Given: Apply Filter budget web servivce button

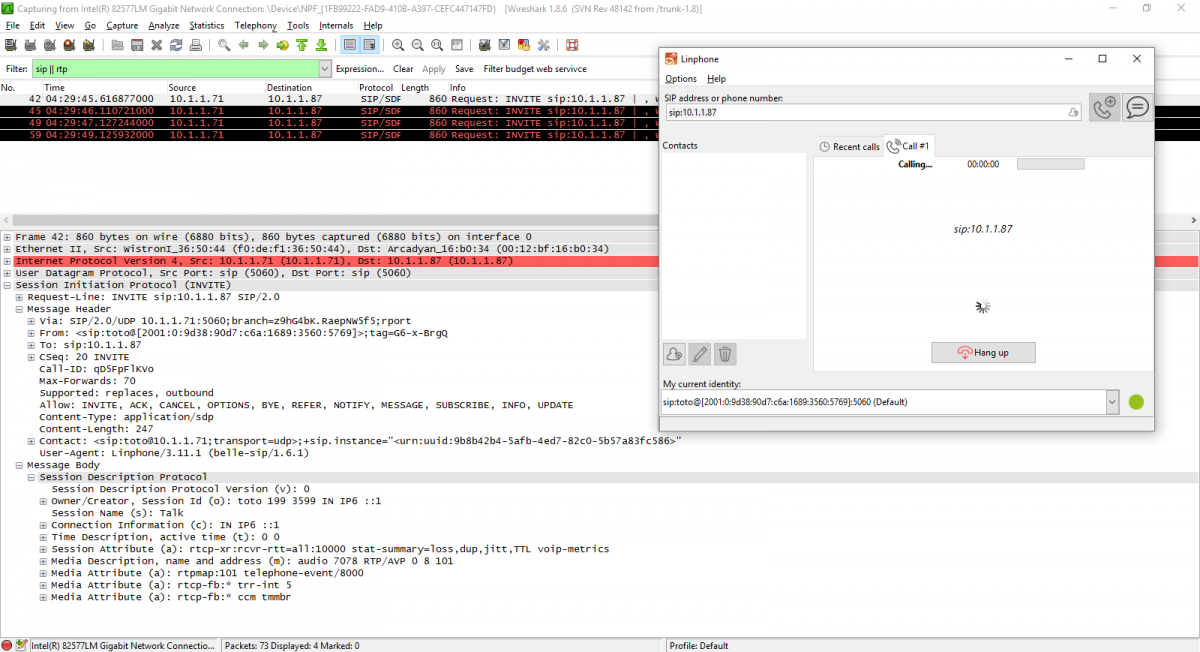Looking at the screenshot, I should coord(535,69).
